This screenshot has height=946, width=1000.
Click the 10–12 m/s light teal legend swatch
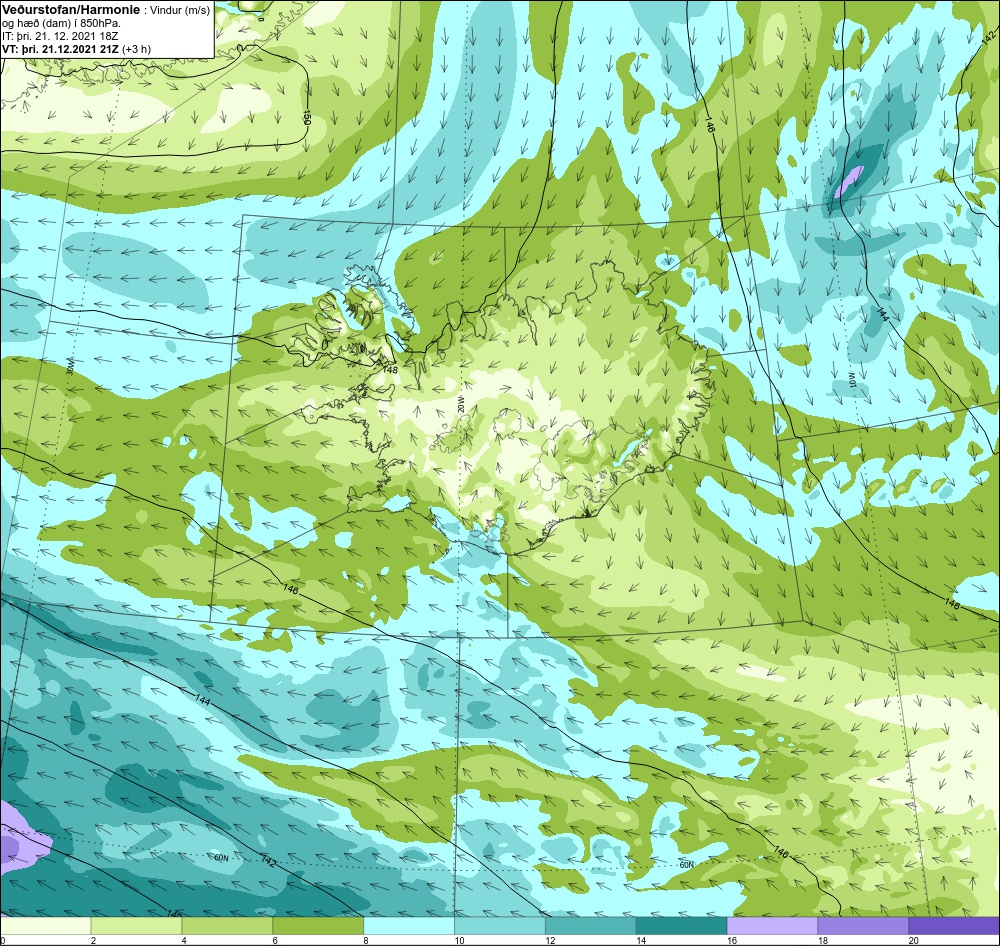(x=500, y=926)
